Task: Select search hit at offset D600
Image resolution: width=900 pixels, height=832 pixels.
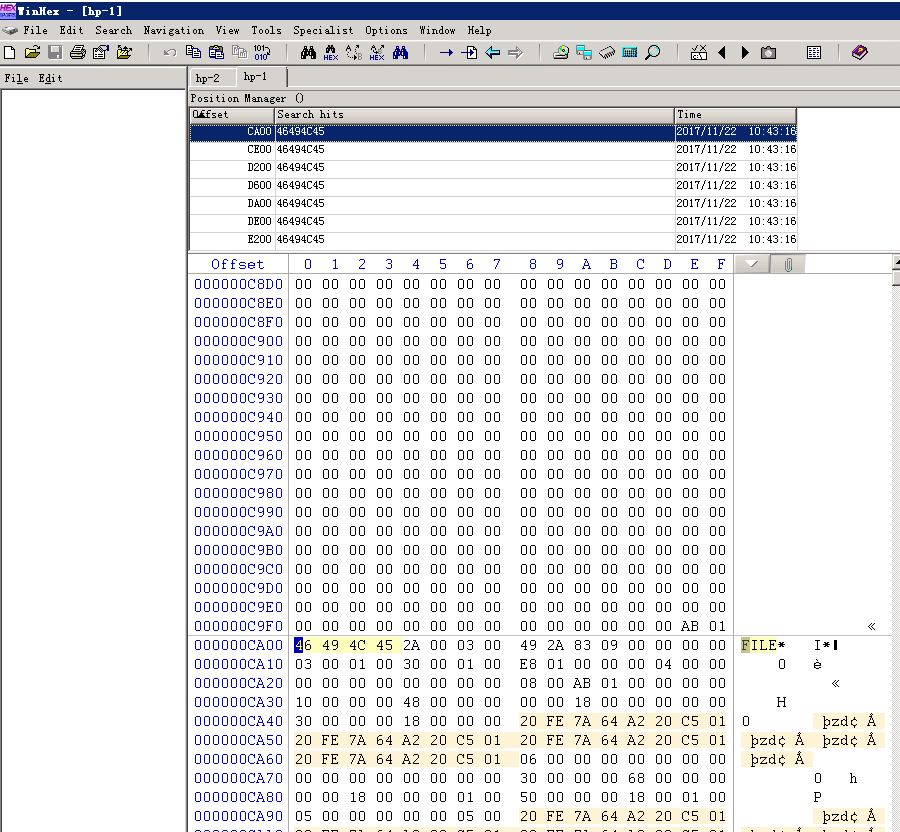Action: coord(493,185)
